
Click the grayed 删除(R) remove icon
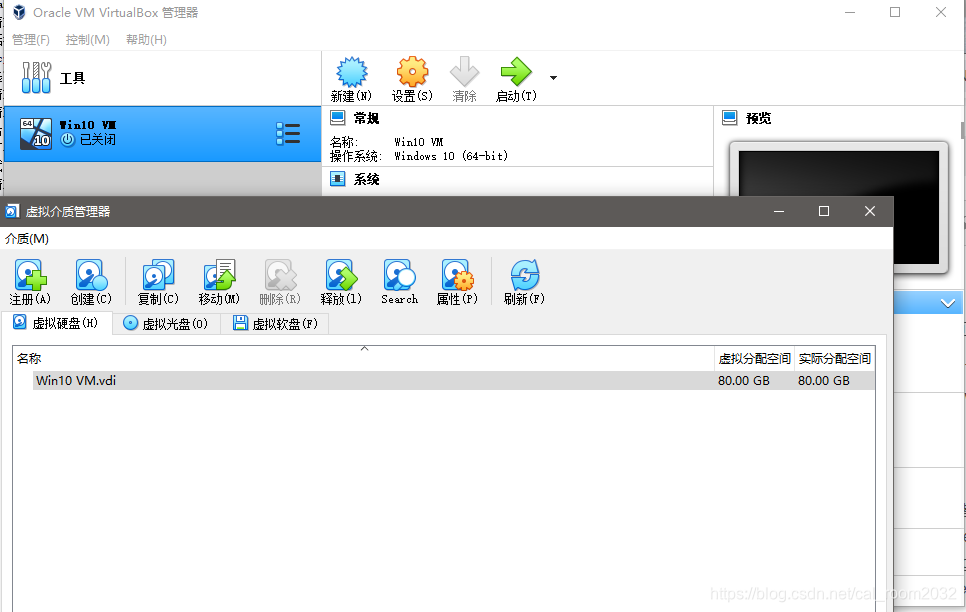pos(280,275)
